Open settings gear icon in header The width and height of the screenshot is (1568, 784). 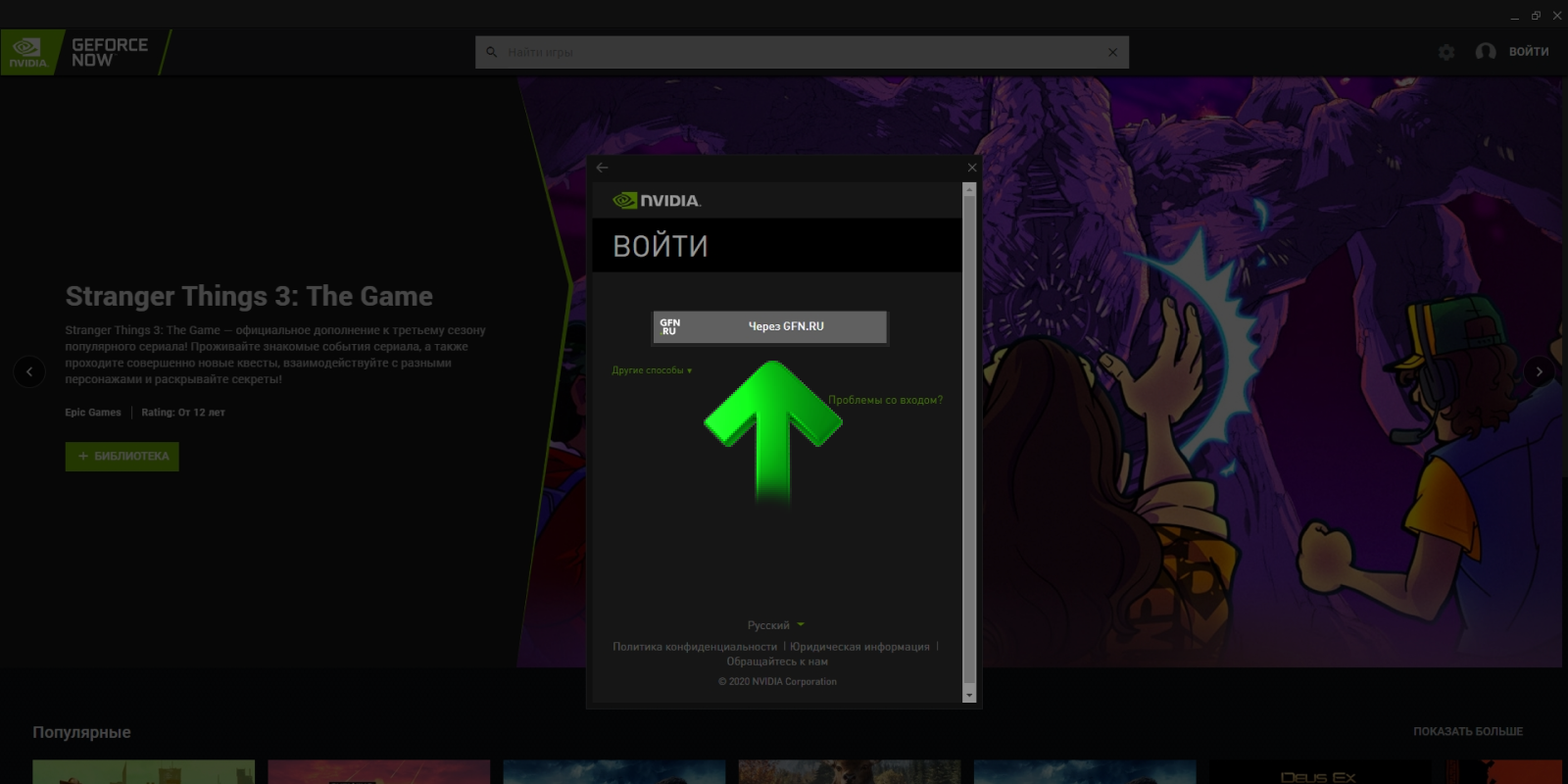(x=1446, y=52)
